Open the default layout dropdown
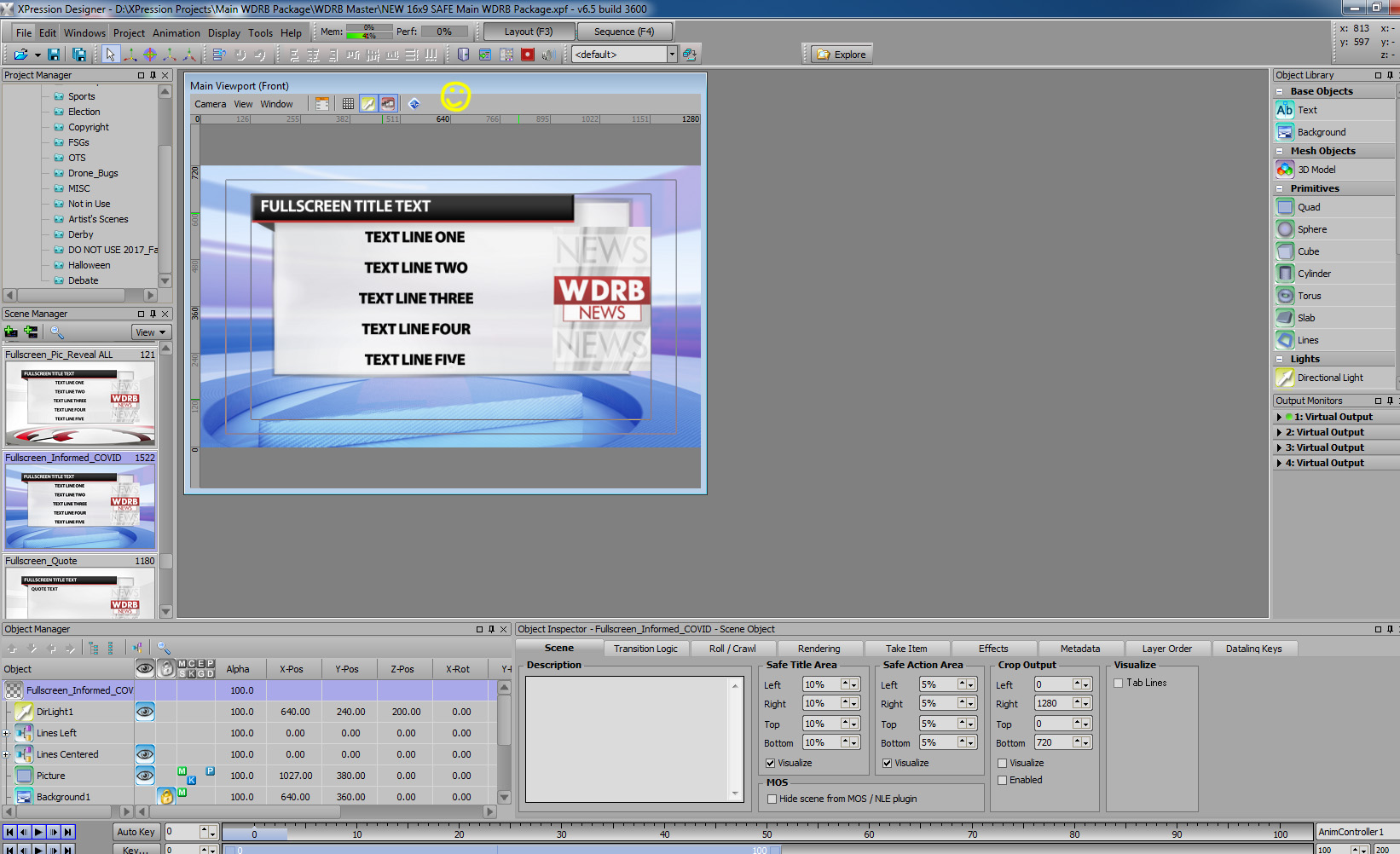Image resolution: width=1400 pixels, height=854 pixels. coord(672,55)
